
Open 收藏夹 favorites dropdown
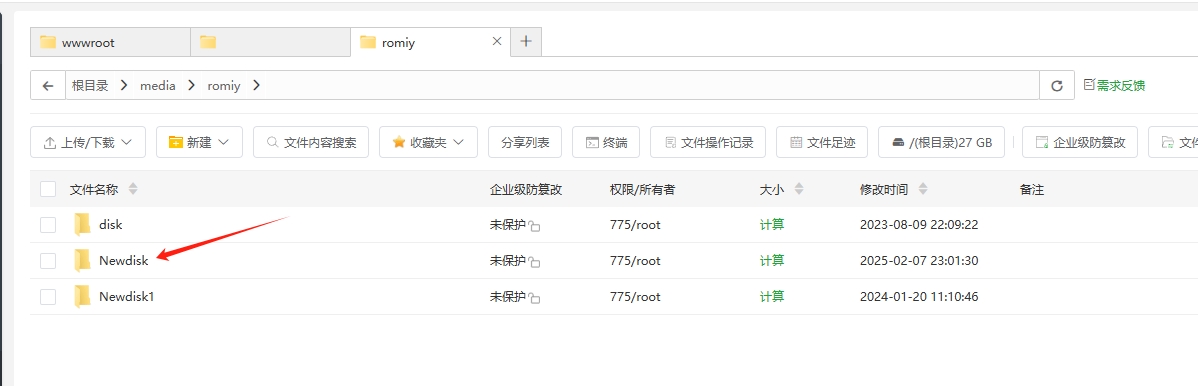pyautogui.click(x=429, y=142)
